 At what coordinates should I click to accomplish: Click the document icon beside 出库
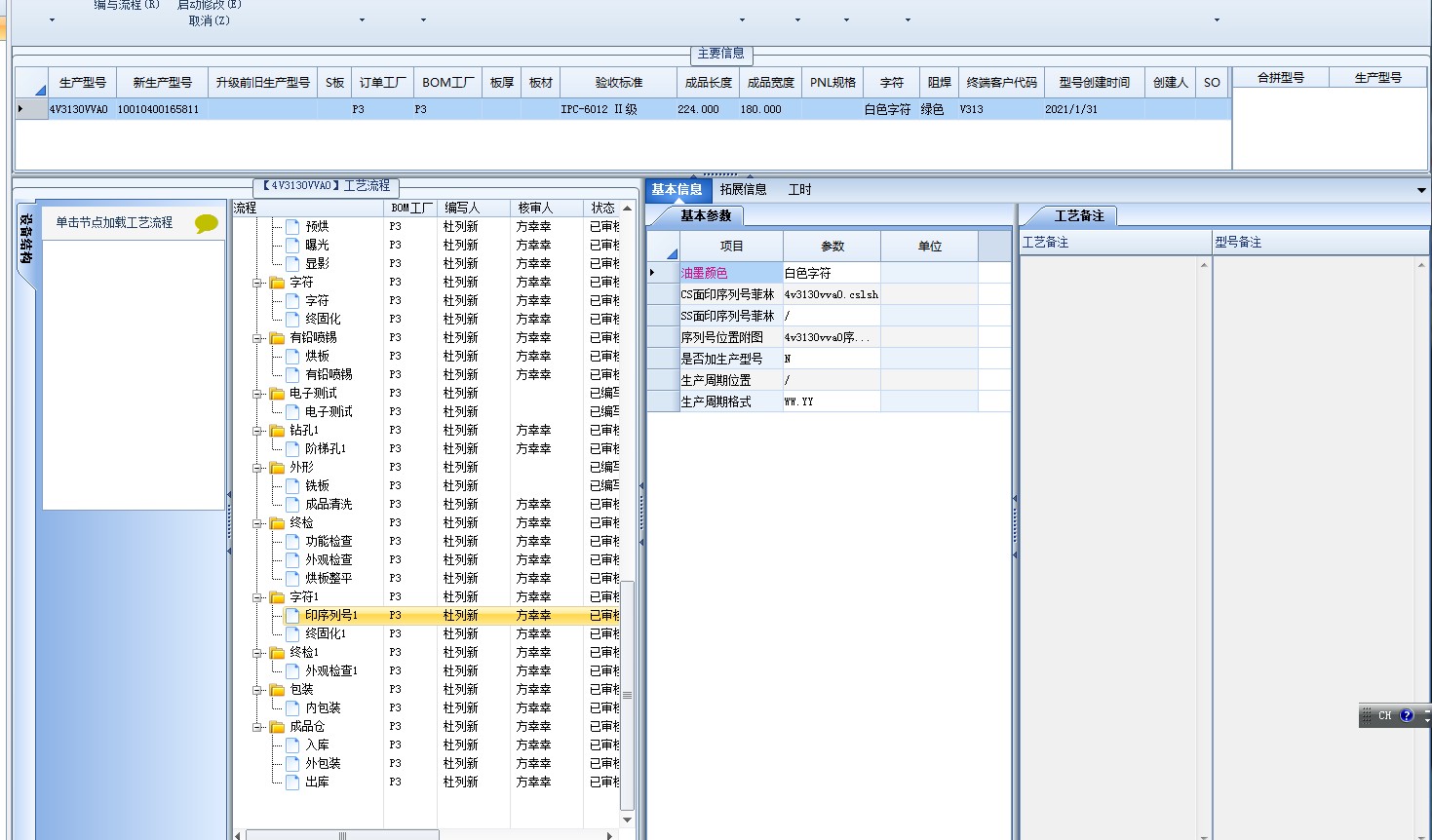point(292,782)
